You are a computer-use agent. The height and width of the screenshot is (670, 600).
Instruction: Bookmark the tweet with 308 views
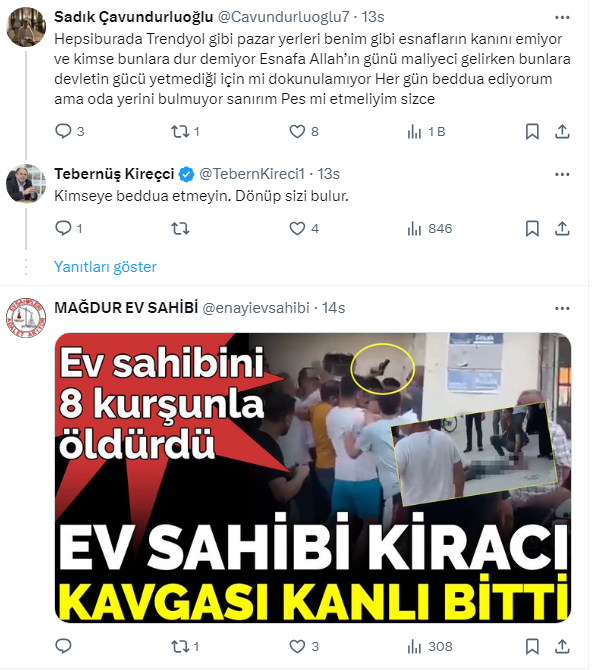point(532,646)
